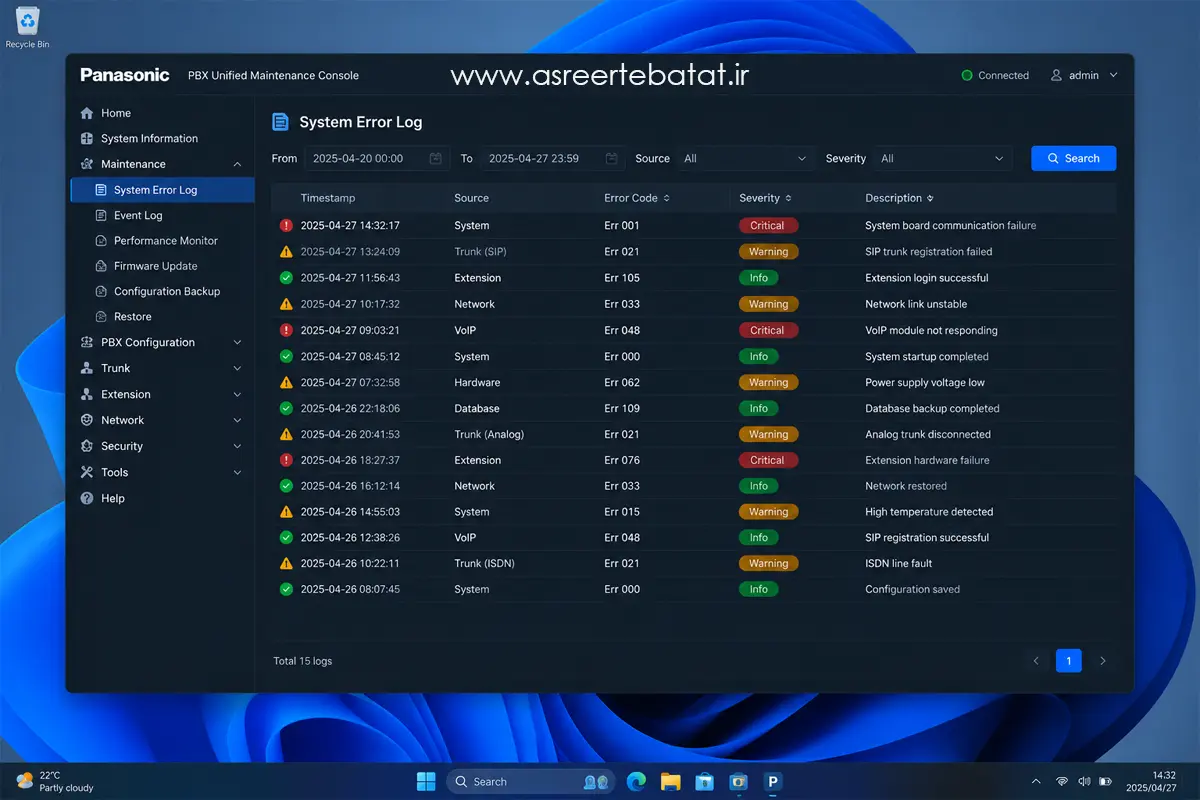Click the Maintenance wrench icon

tap(87, 164)
